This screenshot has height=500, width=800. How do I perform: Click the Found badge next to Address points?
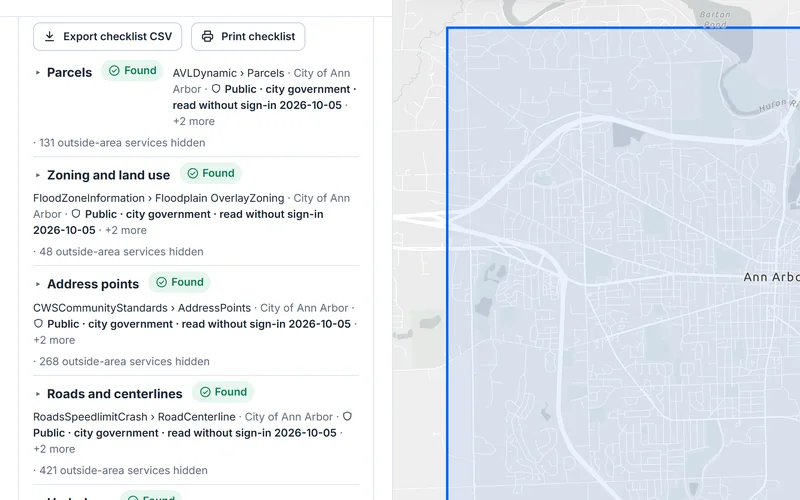click(x=179, y=282)
